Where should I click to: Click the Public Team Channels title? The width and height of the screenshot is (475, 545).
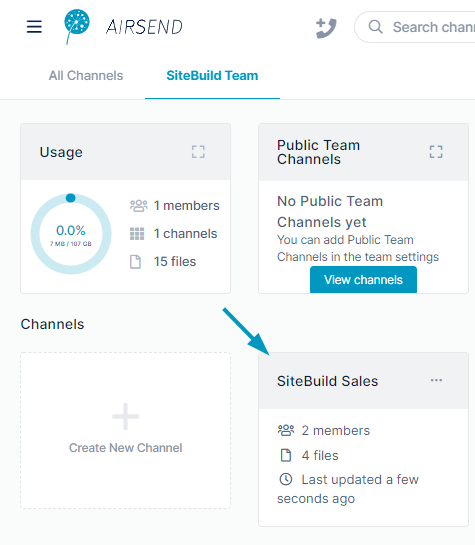tap(318, 152)
